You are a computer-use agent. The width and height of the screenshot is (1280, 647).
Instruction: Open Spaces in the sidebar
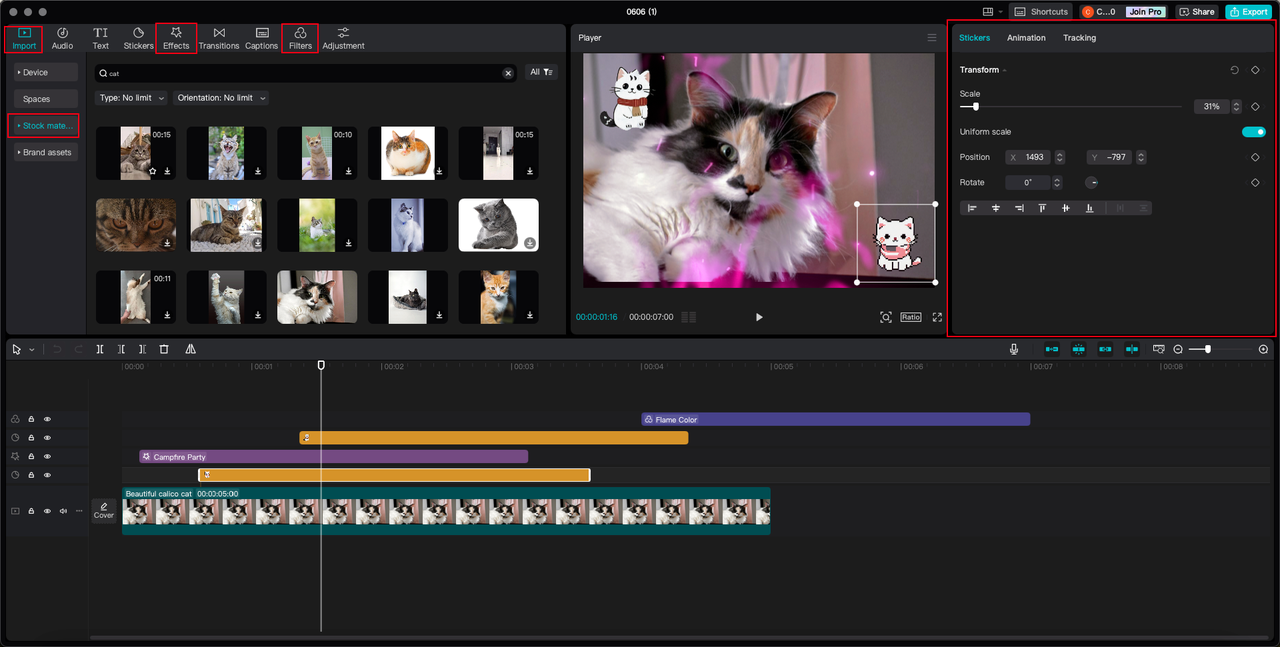point(46,99)
